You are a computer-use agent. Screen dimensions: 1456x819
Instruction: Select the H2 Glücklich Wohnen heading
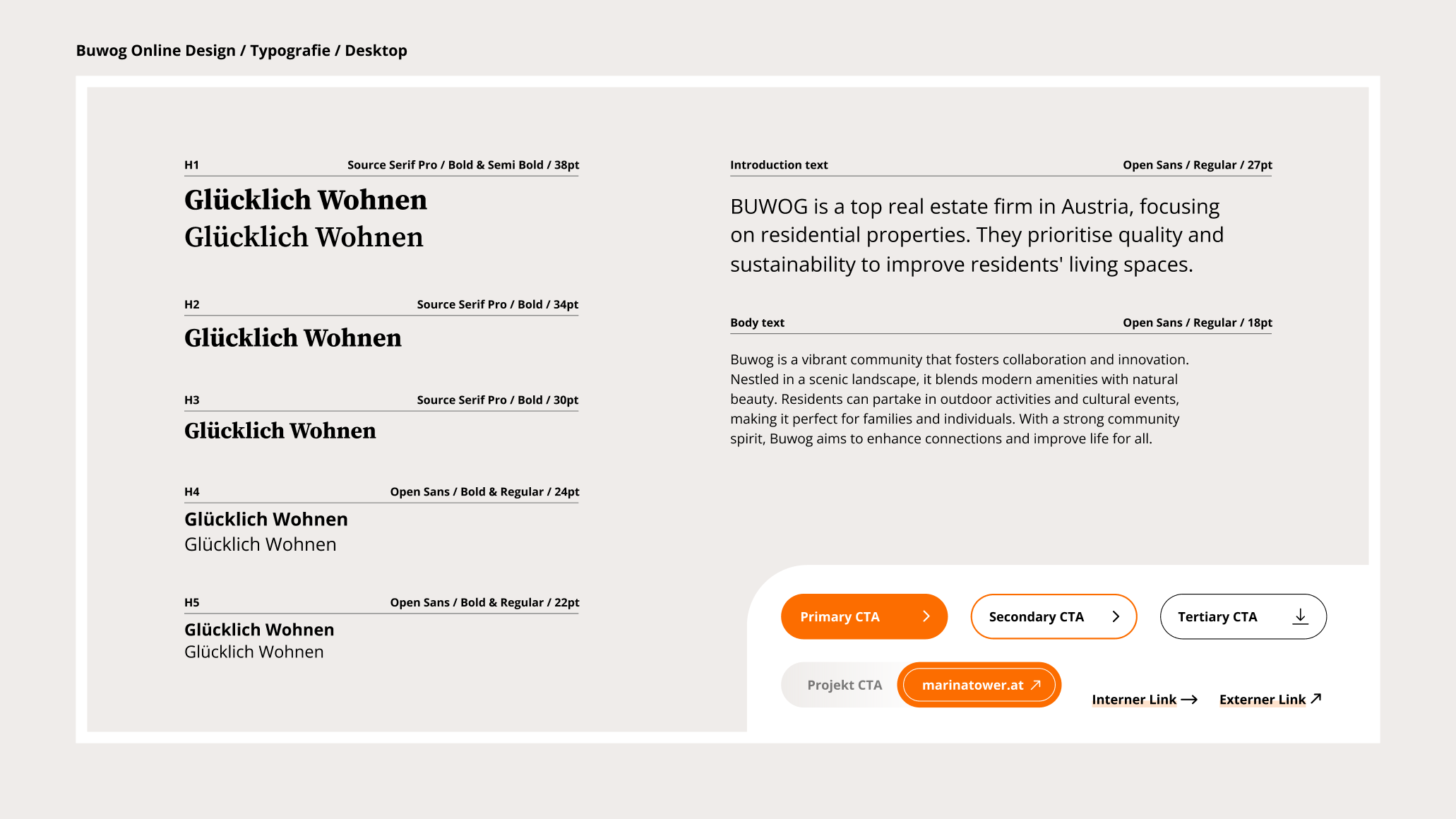click(293, 337)
